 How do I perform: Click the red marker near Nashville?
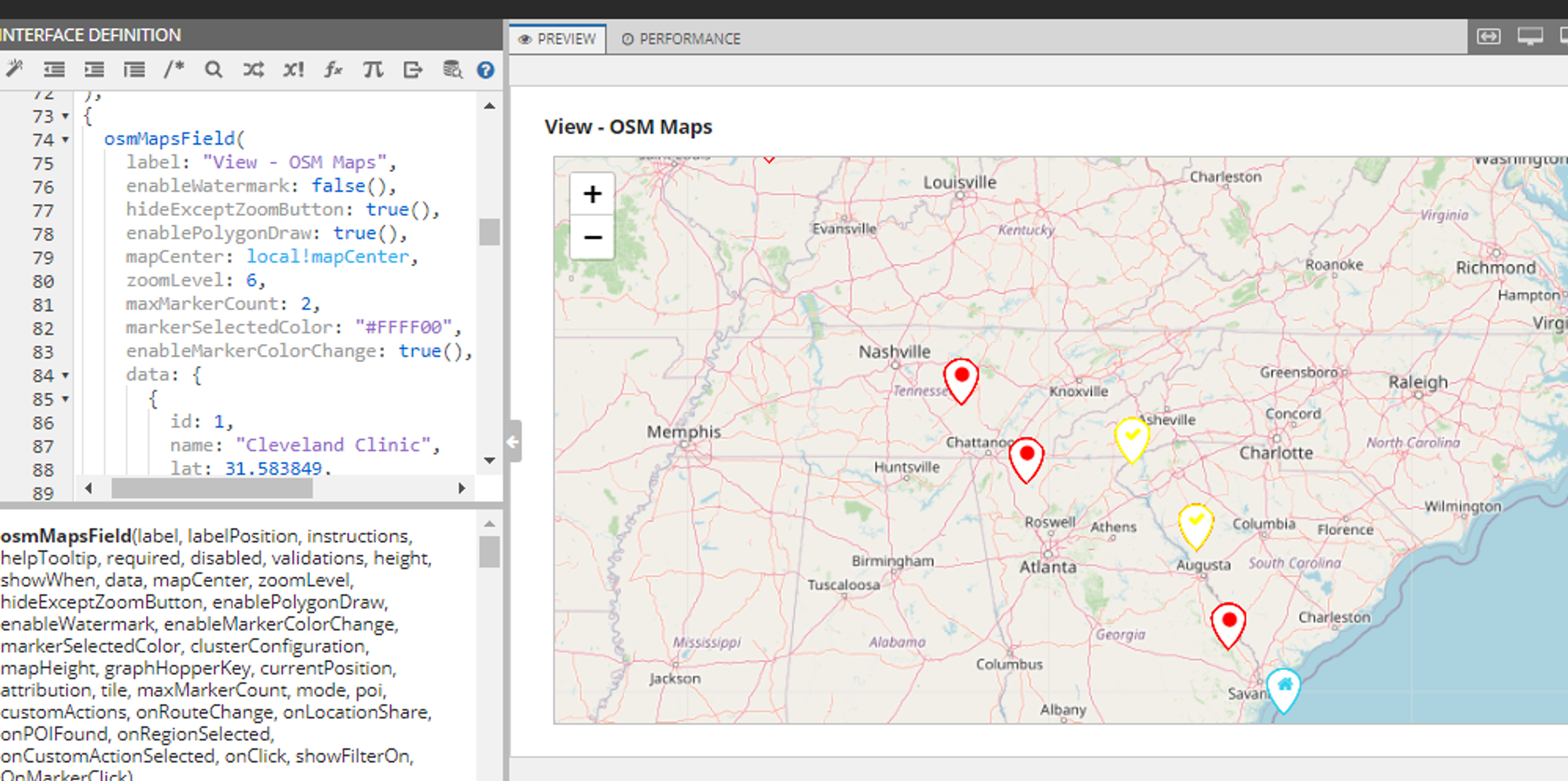[x=961, y=382]
